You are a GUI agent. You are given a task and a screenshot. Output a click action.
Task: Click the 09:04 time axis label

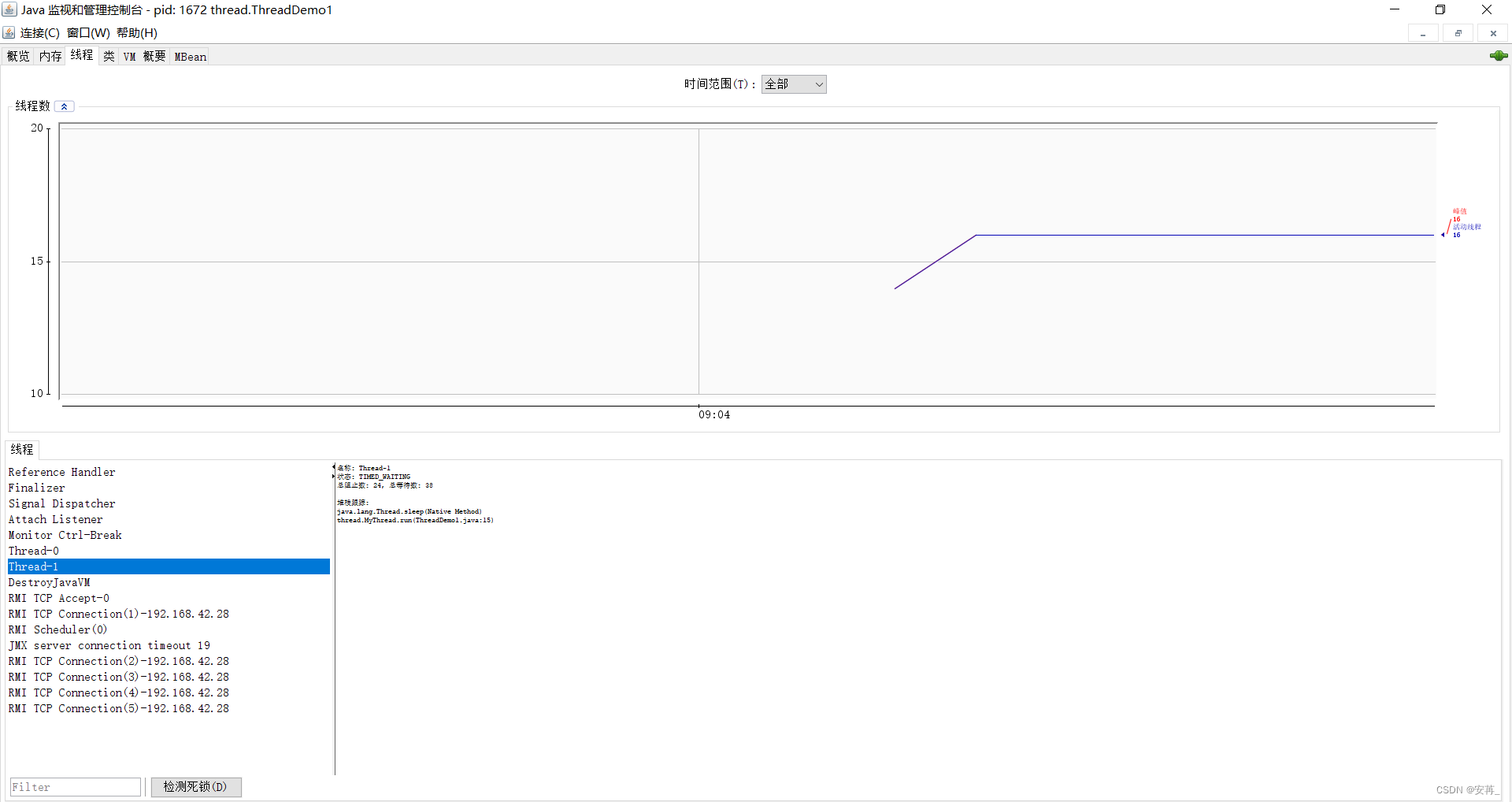(x=714, y=414)
